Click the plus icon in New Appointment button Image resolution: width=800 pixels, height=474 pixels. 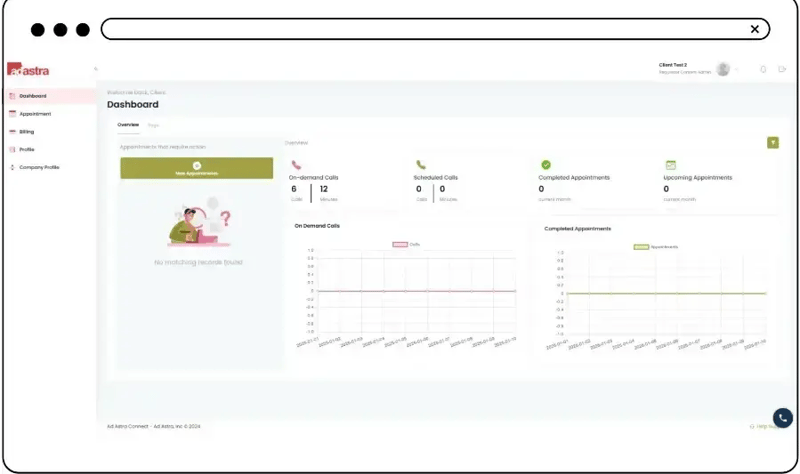[x=197, y=165]
